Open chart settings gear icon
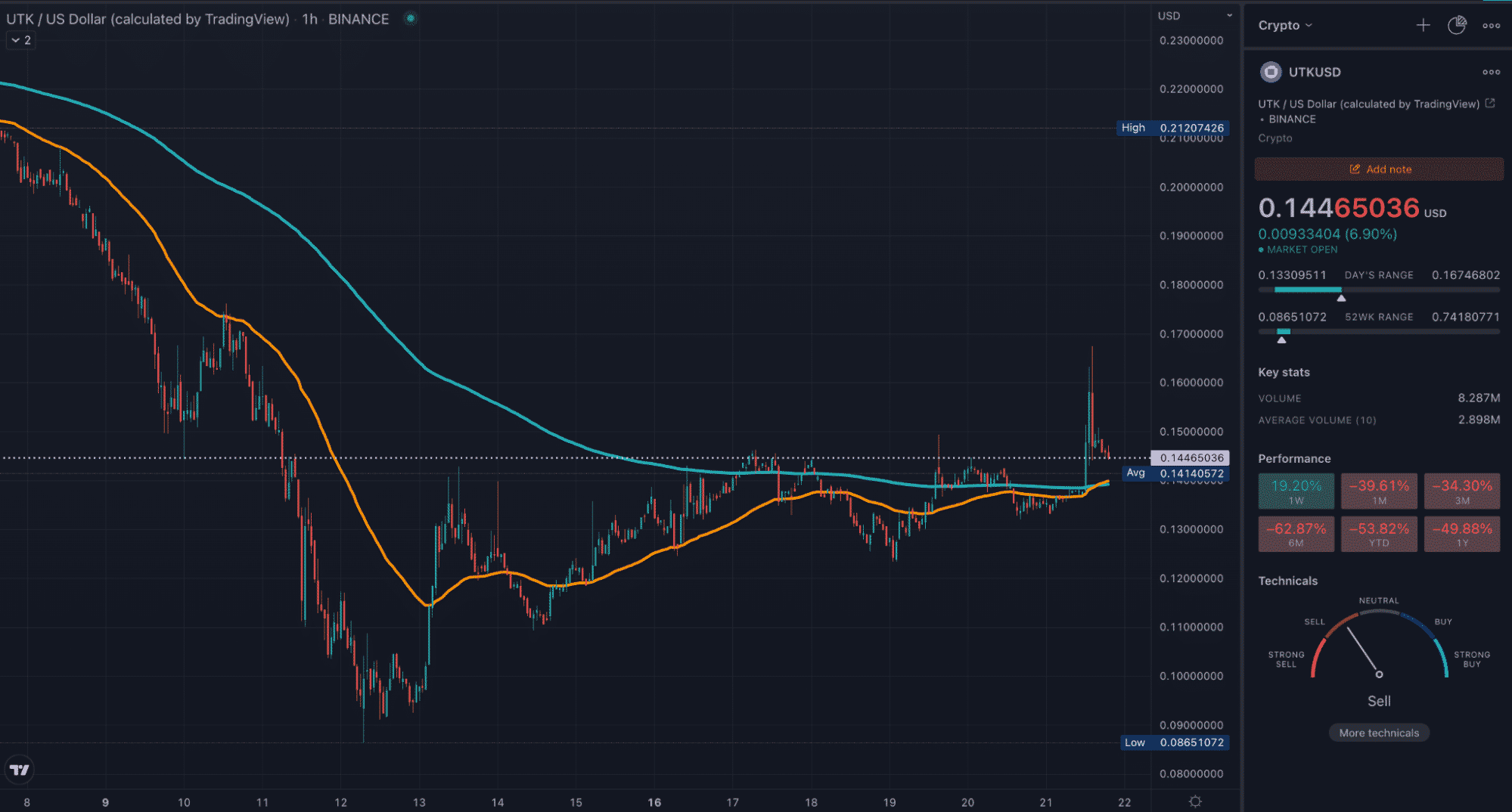 pos(1195,801)
